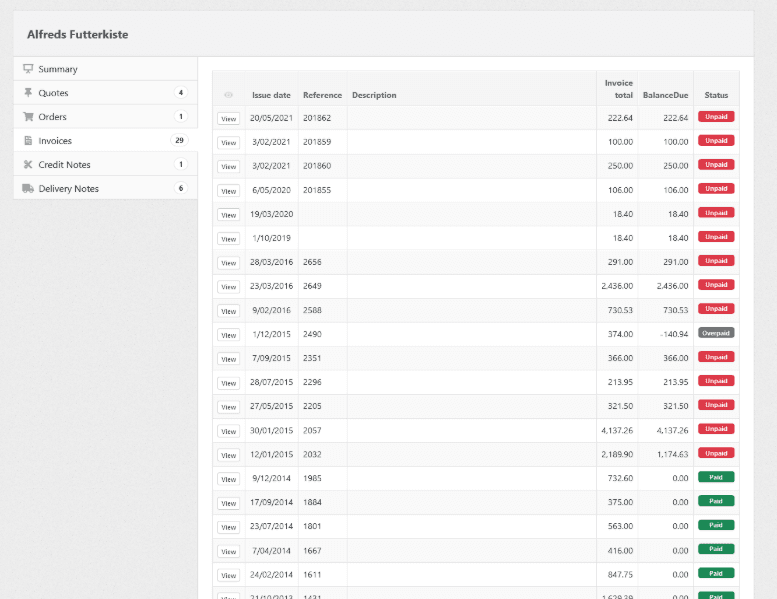The width and height of the screenshot is (777, 599).
Task: Click the balance due 1,174.63
Action: point(672,454)
